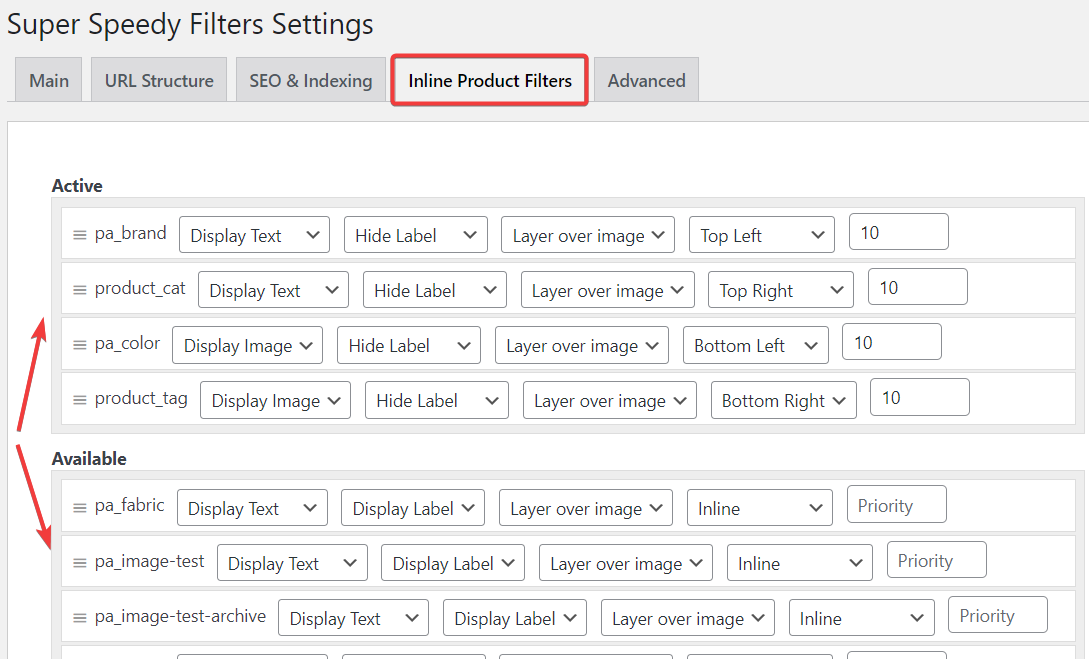Image resolution: width=1089 pixels, height=659 pixels.
Task: Open pa_fabric Display Text dropdown
Action: (252, 508)
